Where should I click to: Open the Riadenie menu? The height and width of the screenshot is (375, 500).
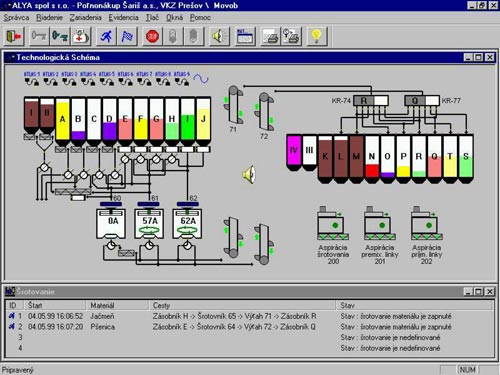[x=49, y=18]
